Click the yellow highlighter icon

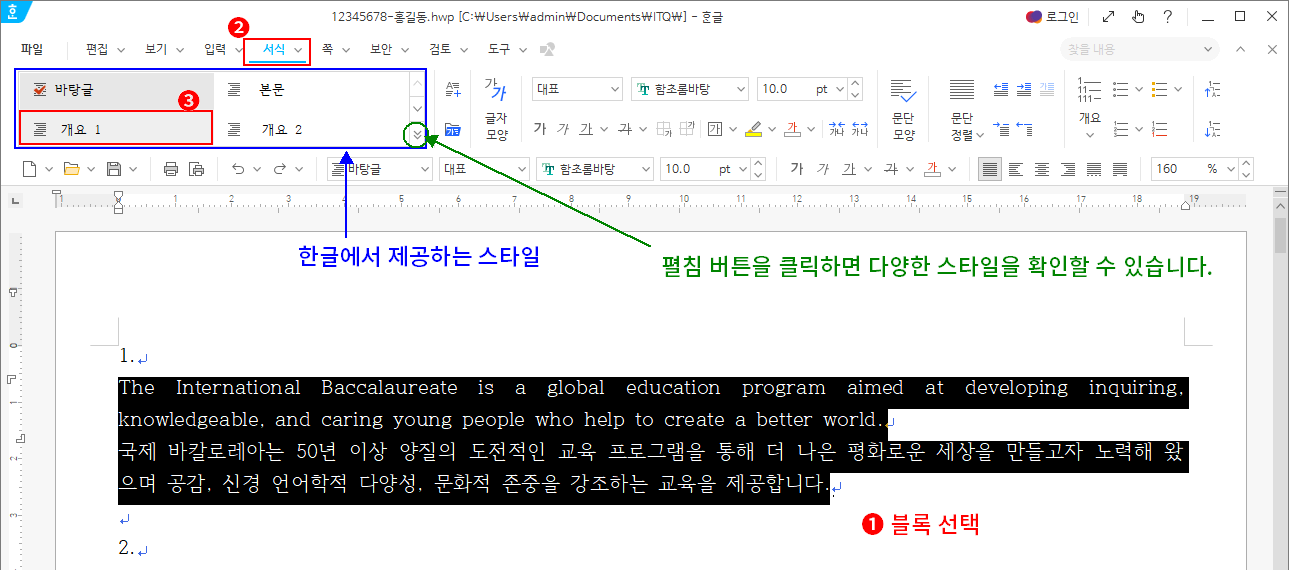click(x=754, y=128)
